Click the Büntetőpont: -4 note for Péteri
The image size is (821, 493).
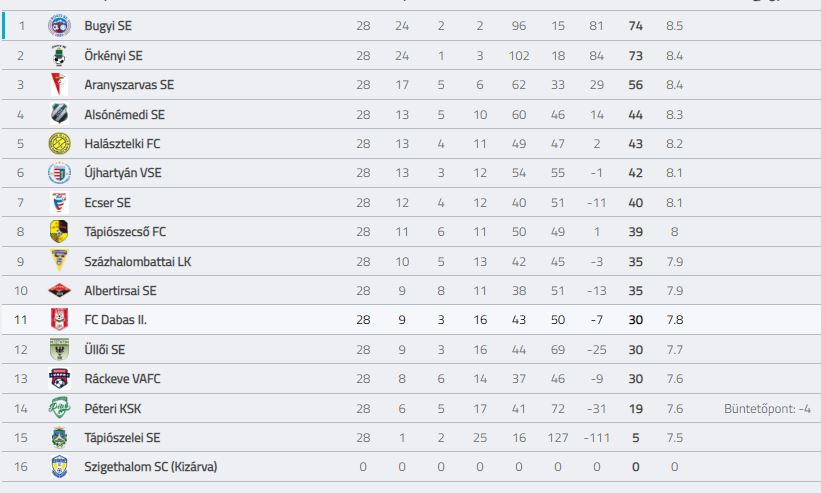(x=767, y=408)
